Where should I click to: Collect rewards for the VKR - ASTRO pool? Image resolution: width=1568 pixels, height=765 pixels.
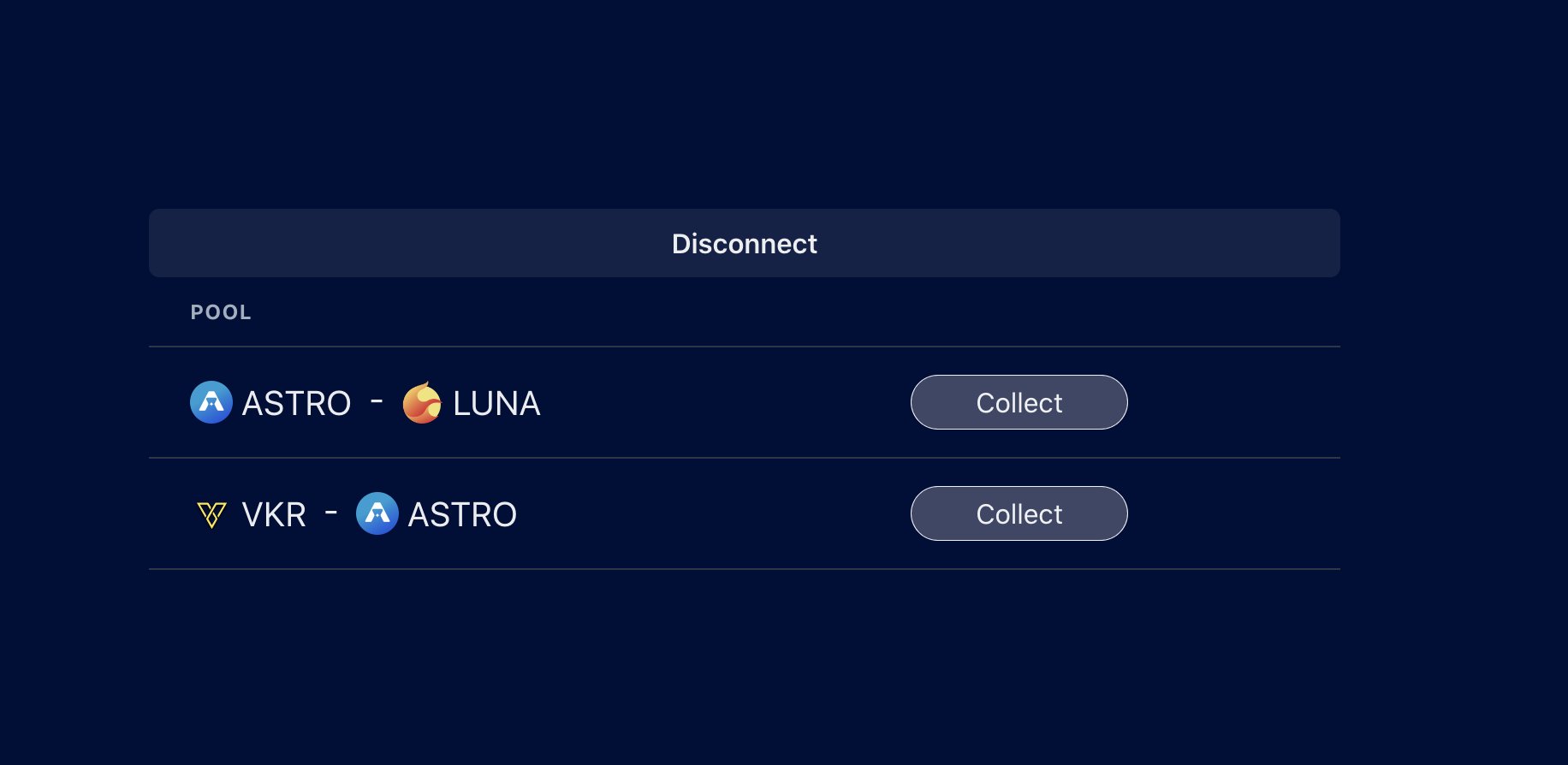pyautogui.click(x=1019, y=513)
